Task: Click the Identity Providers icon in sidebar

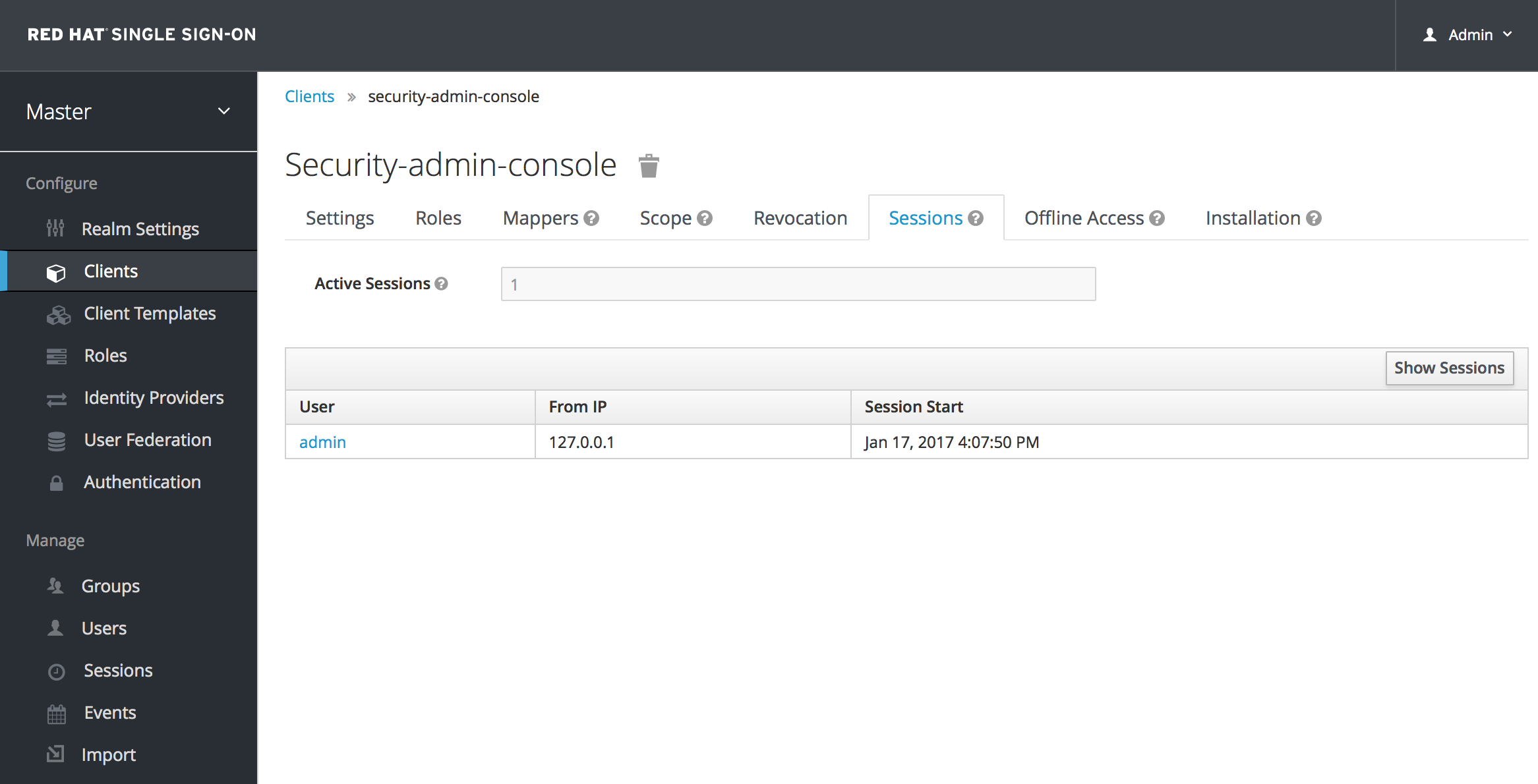Action: coord(55,397)
